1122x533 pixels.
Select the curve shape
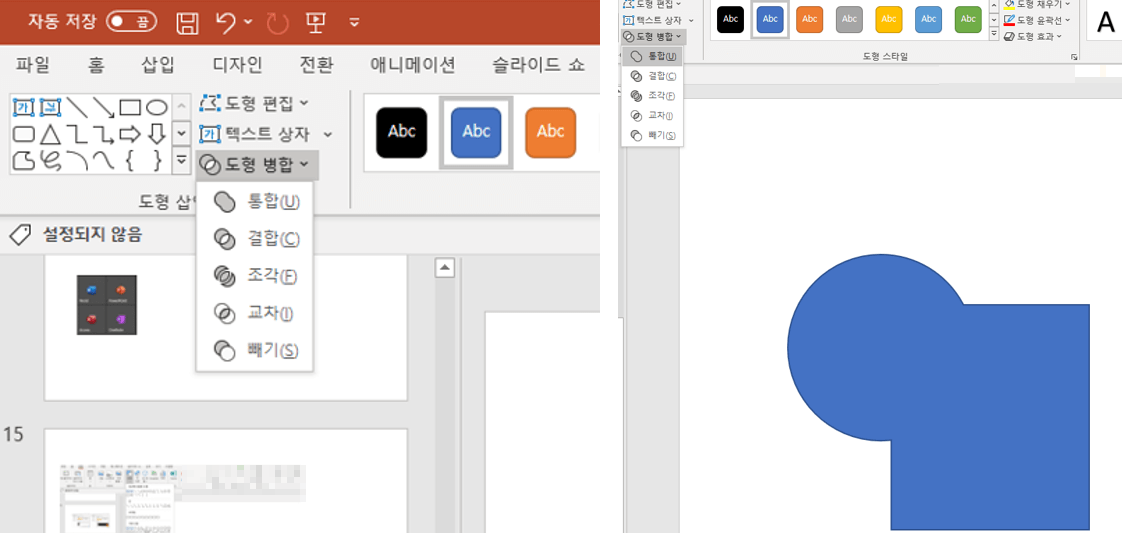pos(104,160)
